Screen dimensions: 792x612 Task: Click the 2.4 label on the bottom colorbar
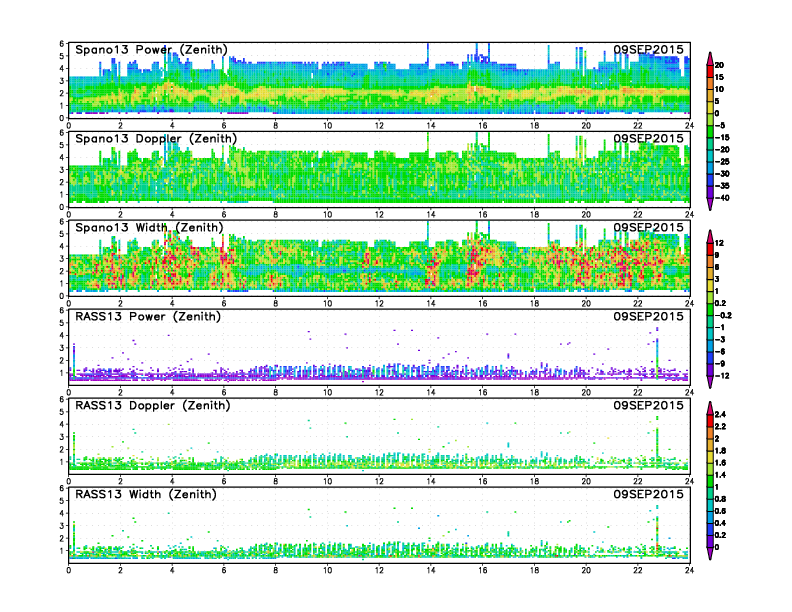[720, 415]
